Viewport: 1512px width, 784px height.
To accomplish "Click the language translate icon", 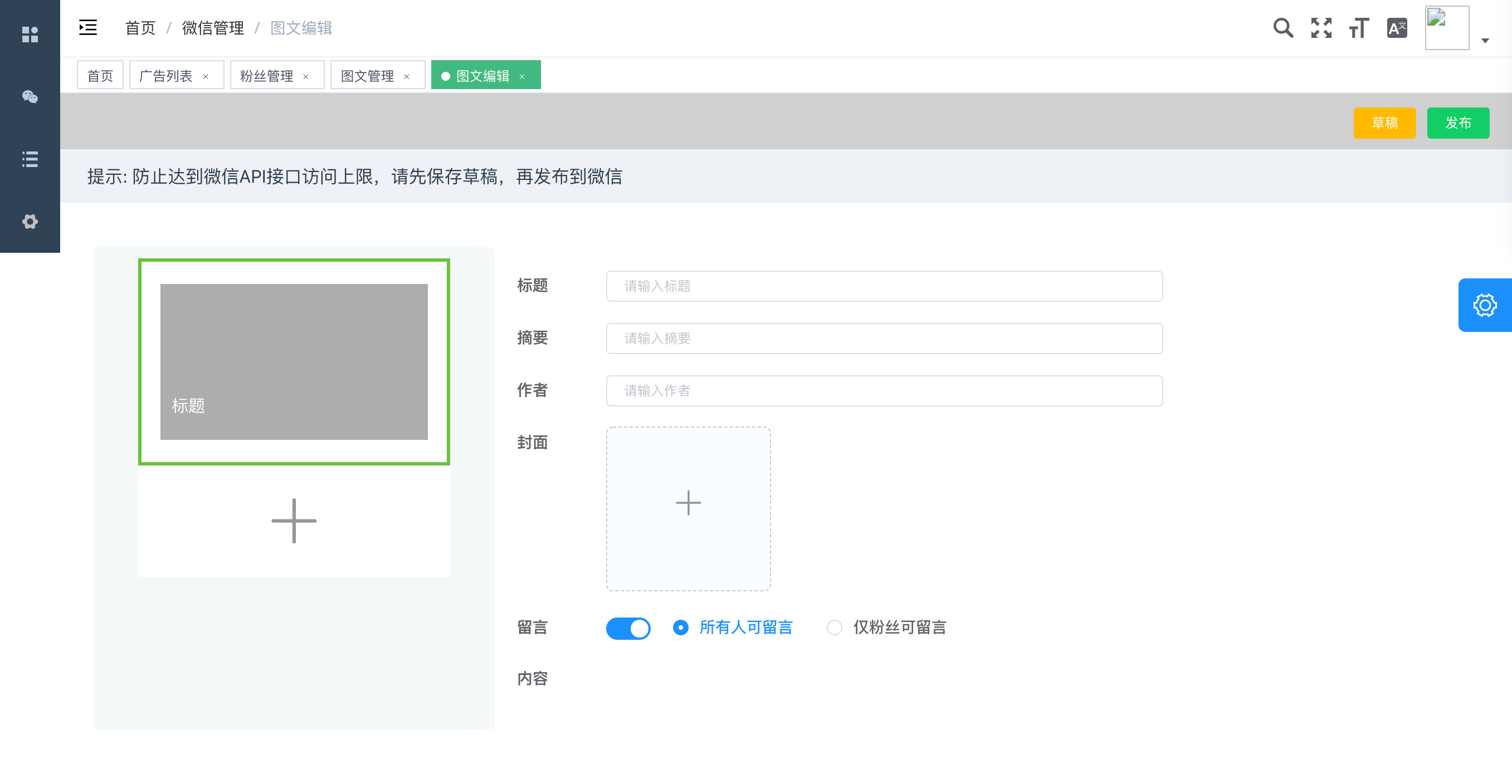I will (x=1396, y=28).
